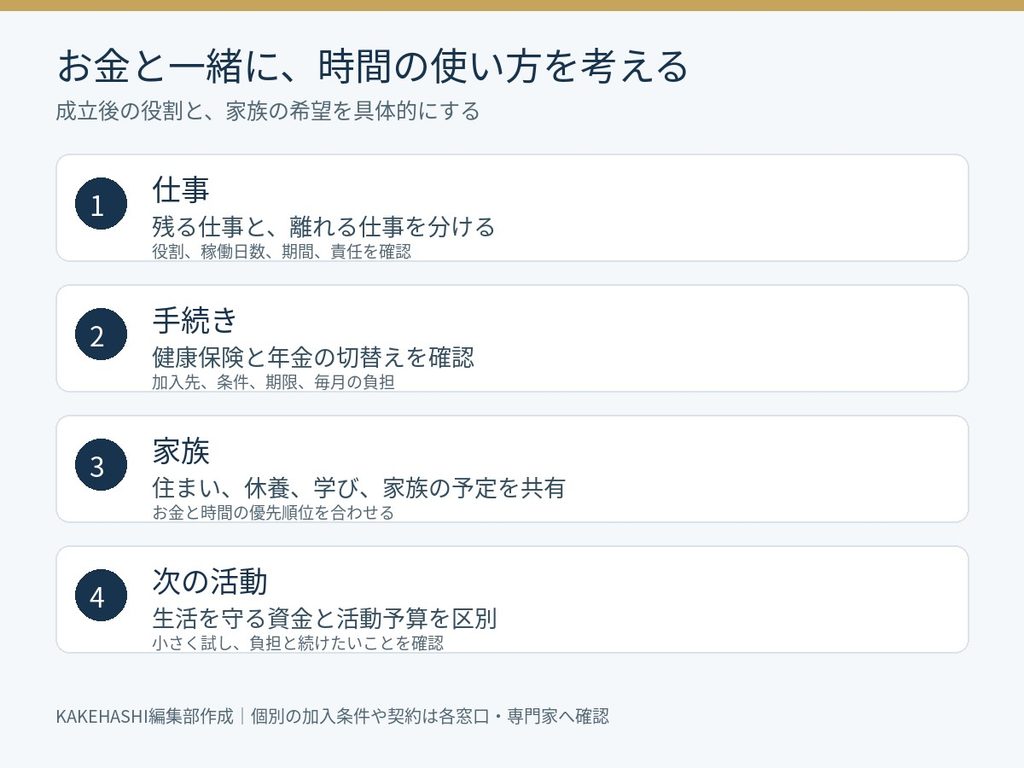Click footer text KAKEHASHI編集部作成
The width and height of the screenshot is (1024, 768).
[x=144, y=716]
